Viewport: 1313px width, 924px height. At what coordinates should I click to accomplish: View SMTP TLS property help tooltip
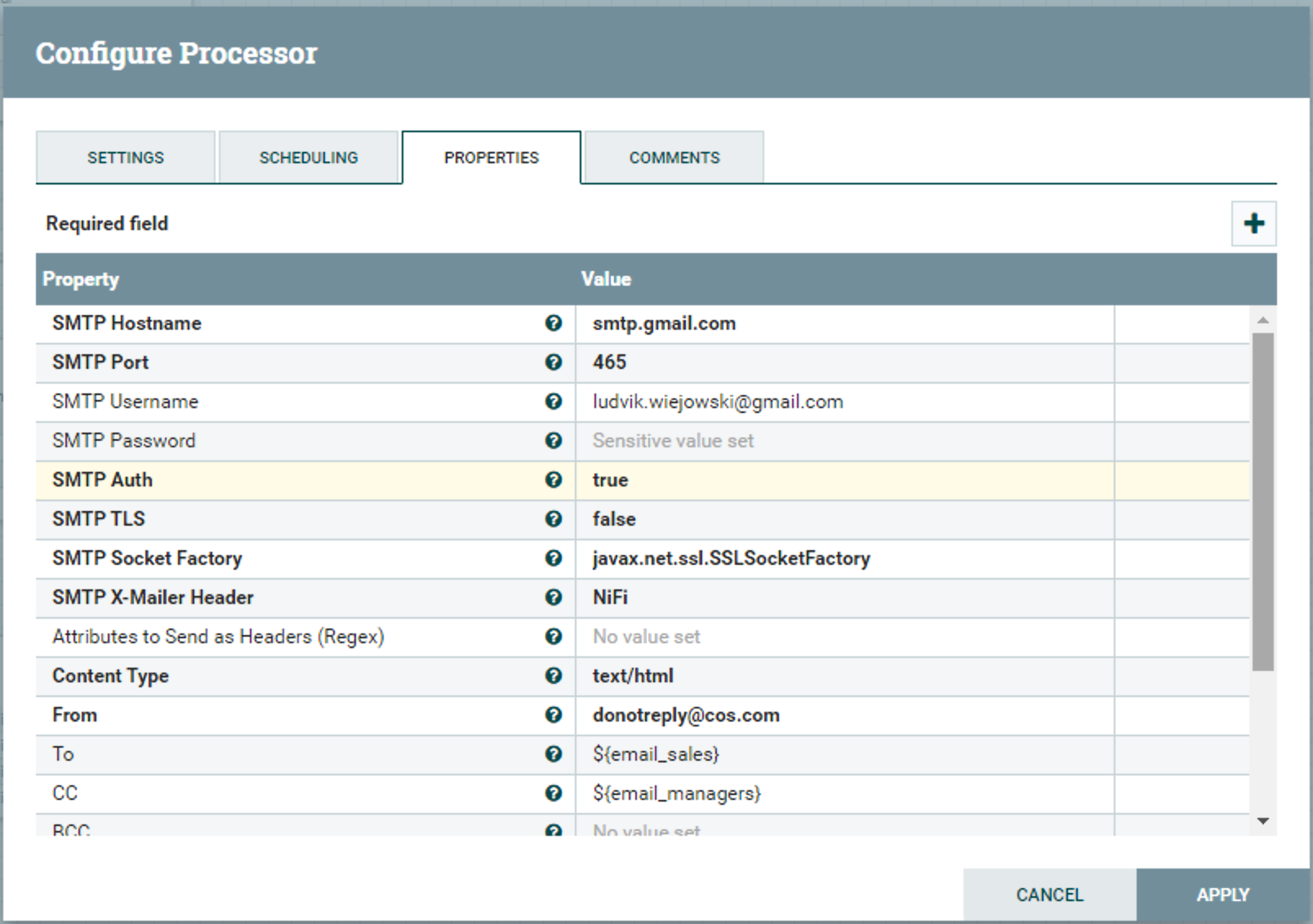pyautogui.click(x=554, y=519)
